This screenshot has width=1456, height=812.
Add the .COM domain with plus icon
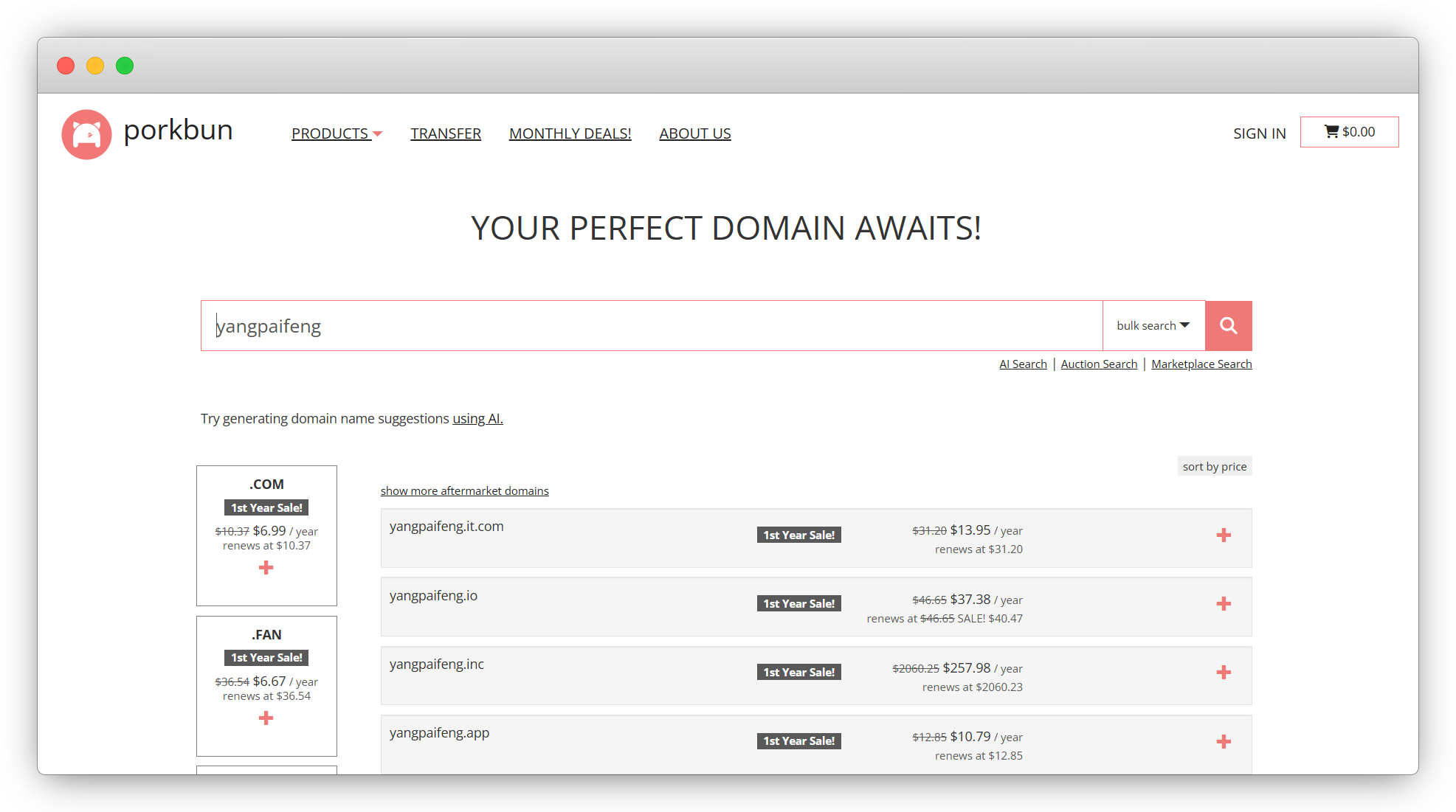(266, 568)
